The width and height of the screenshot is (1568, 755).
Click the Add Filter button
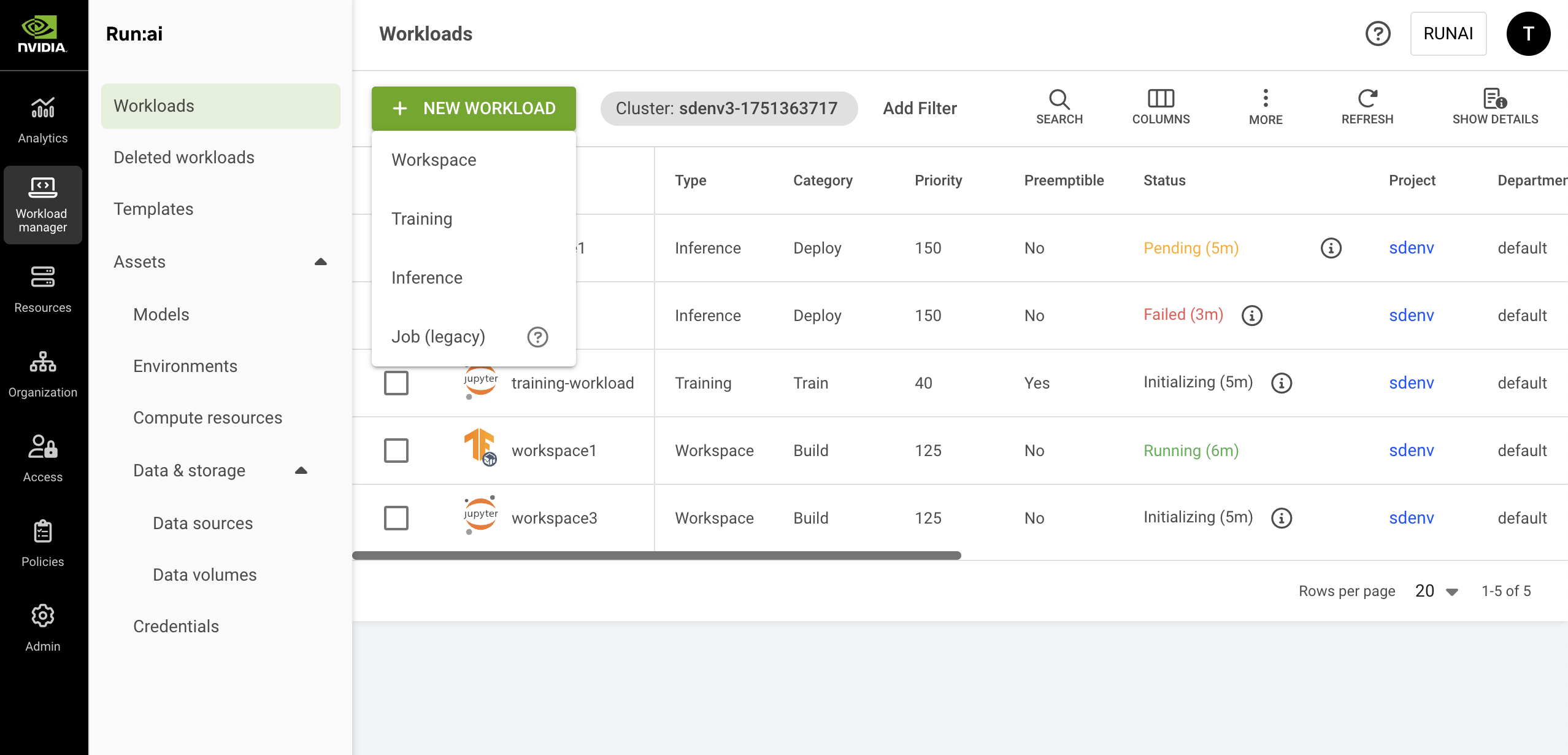click(919, 109)
